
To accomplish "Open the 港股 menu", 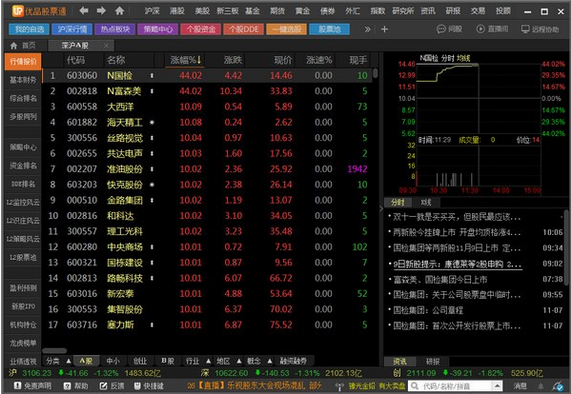I will tap(177, 11).
